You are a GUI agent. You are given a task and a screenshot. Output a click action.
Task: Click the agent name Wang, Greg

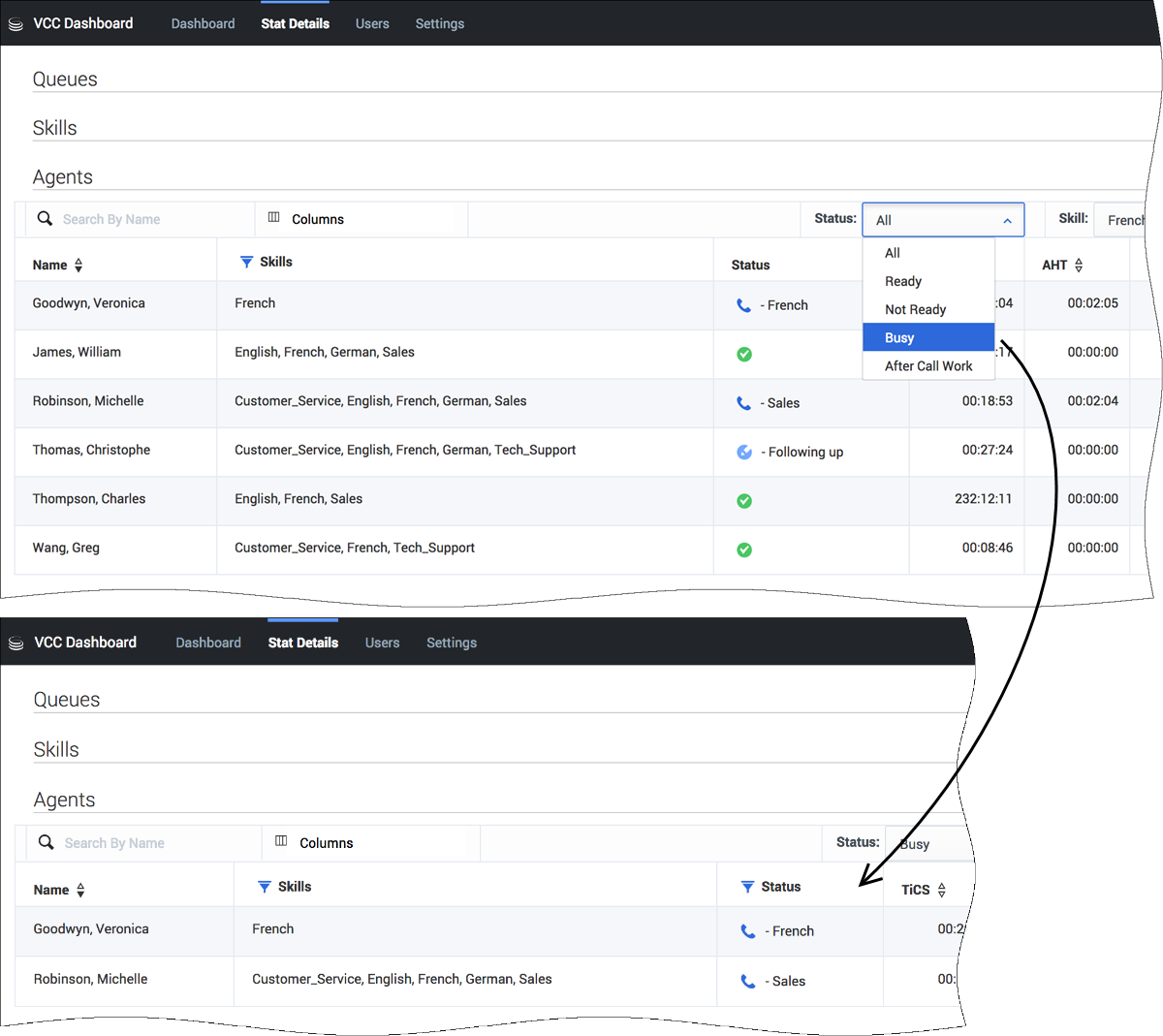coord(66,548)
